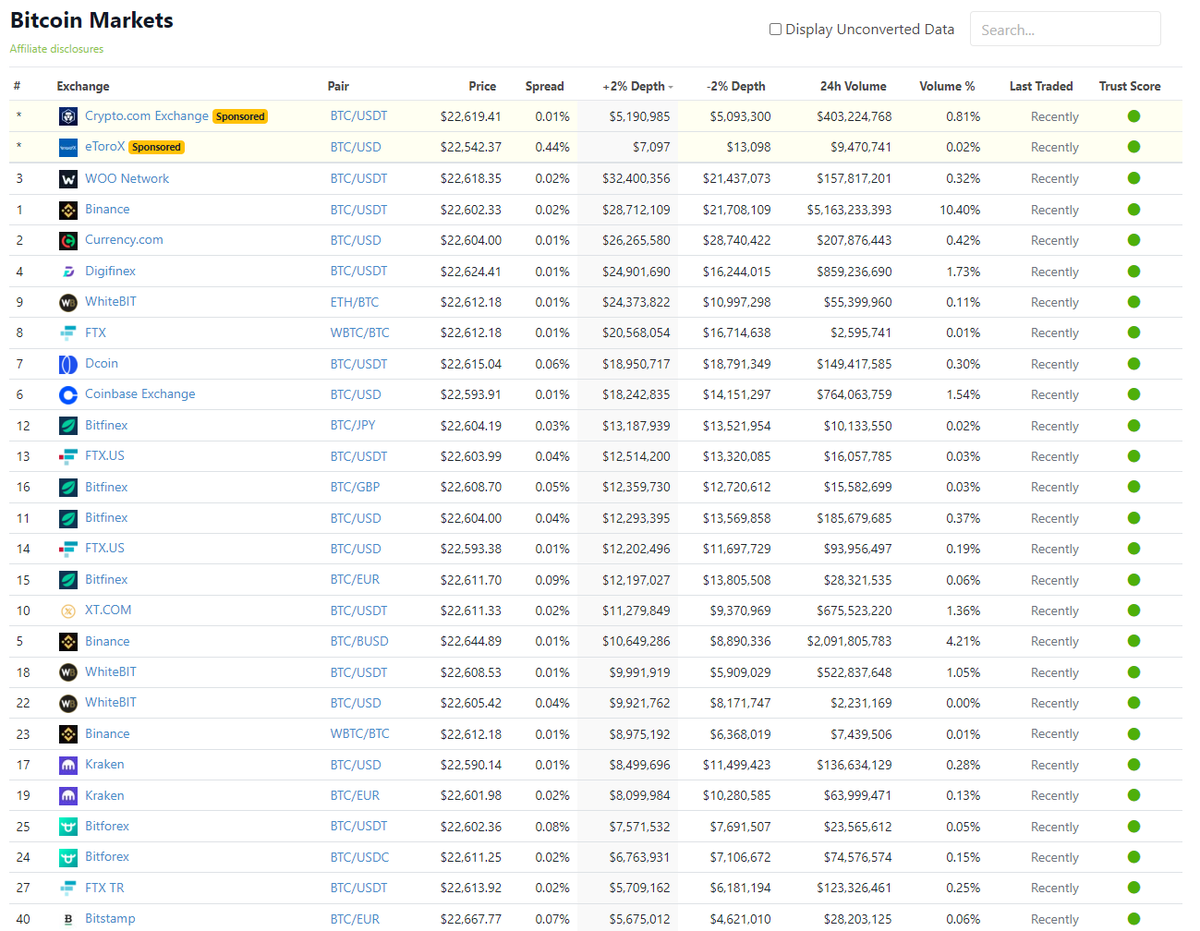Sort table by the # rank header

(x=17, y=86)
